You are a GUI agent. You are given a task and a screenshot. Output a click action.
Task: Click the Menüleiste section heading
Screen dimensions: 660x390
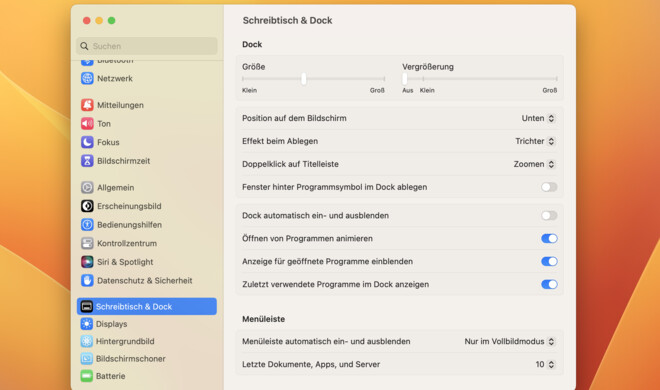263,319
